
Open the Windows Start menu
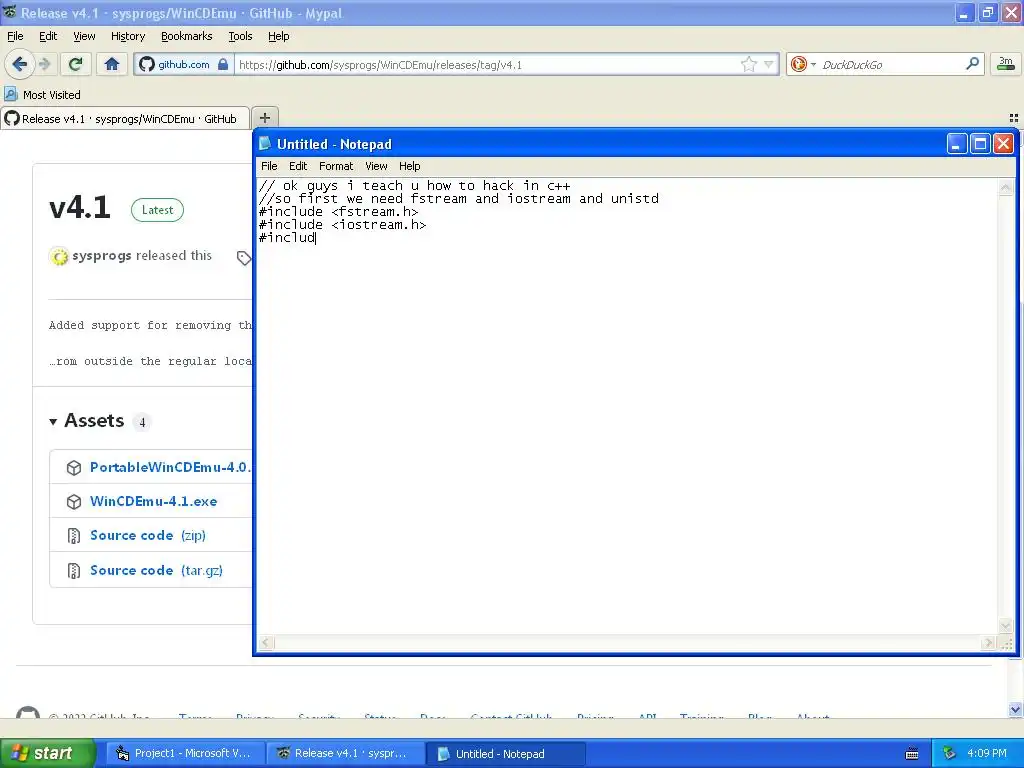pos(48,753)
